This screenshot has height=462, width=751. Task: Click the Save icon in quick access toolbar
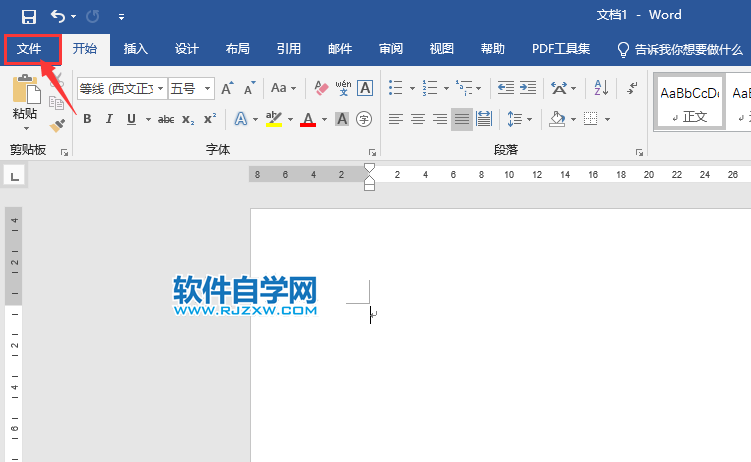coord(29,17)
